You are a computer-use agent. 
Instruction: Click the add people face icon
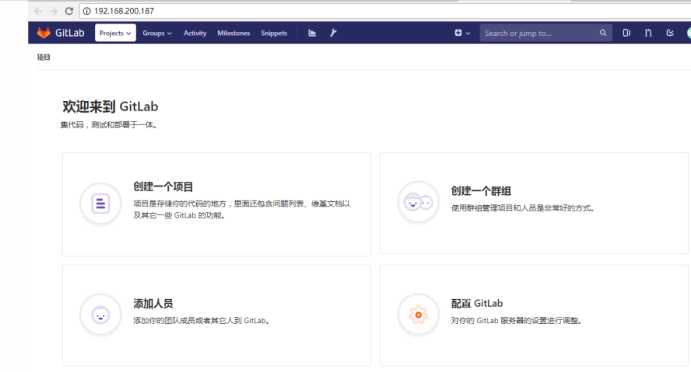[x=100, y=315]
